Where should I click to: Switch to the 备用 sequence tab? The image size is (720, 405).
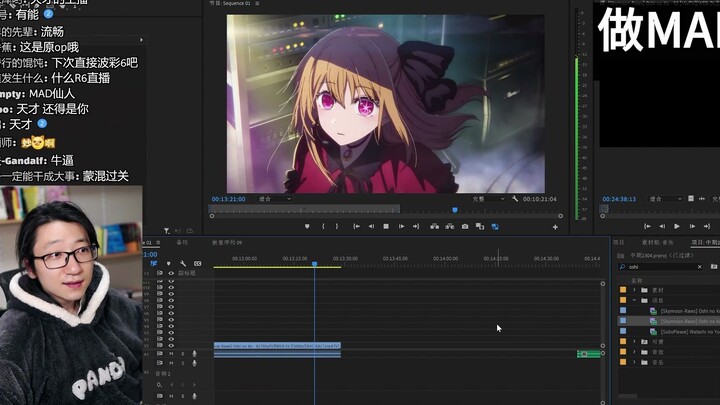click(182, 242)
